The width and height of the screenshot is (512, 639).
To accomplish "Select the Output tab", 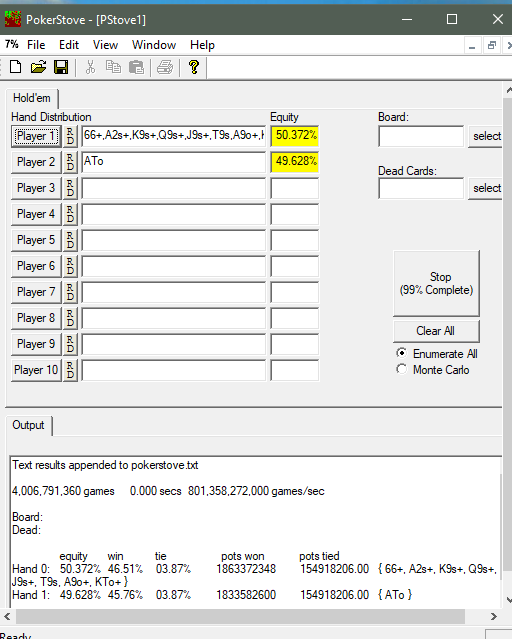I will point(28,425).
